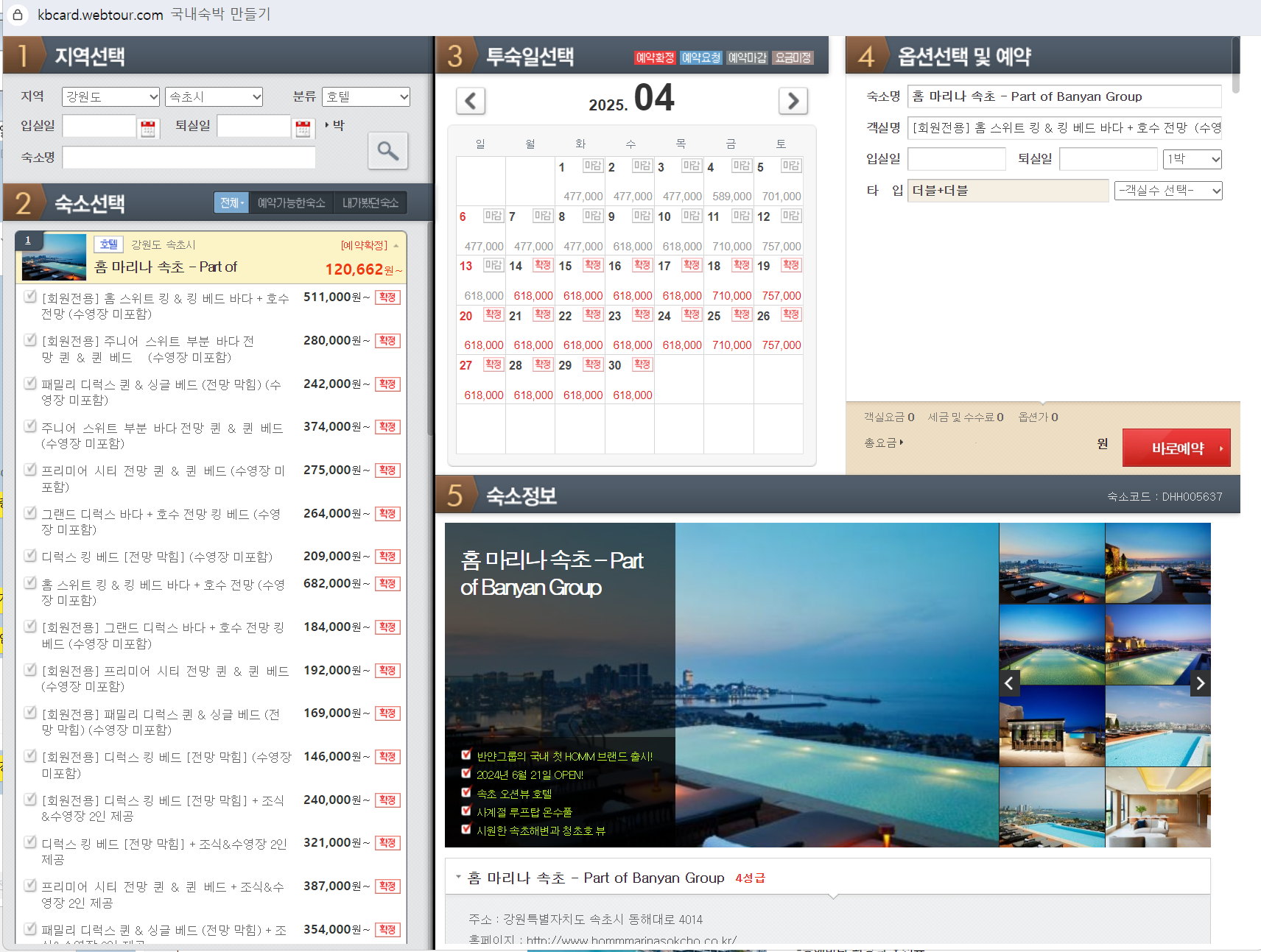Open the rooftop bar thumbnail photo

point(1052,726)
